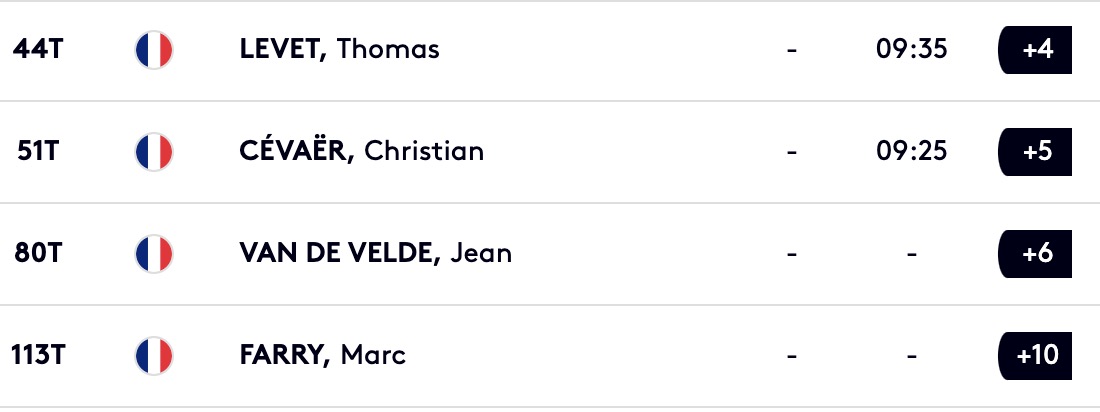Click the 09:25 tee time

(911, 151)
